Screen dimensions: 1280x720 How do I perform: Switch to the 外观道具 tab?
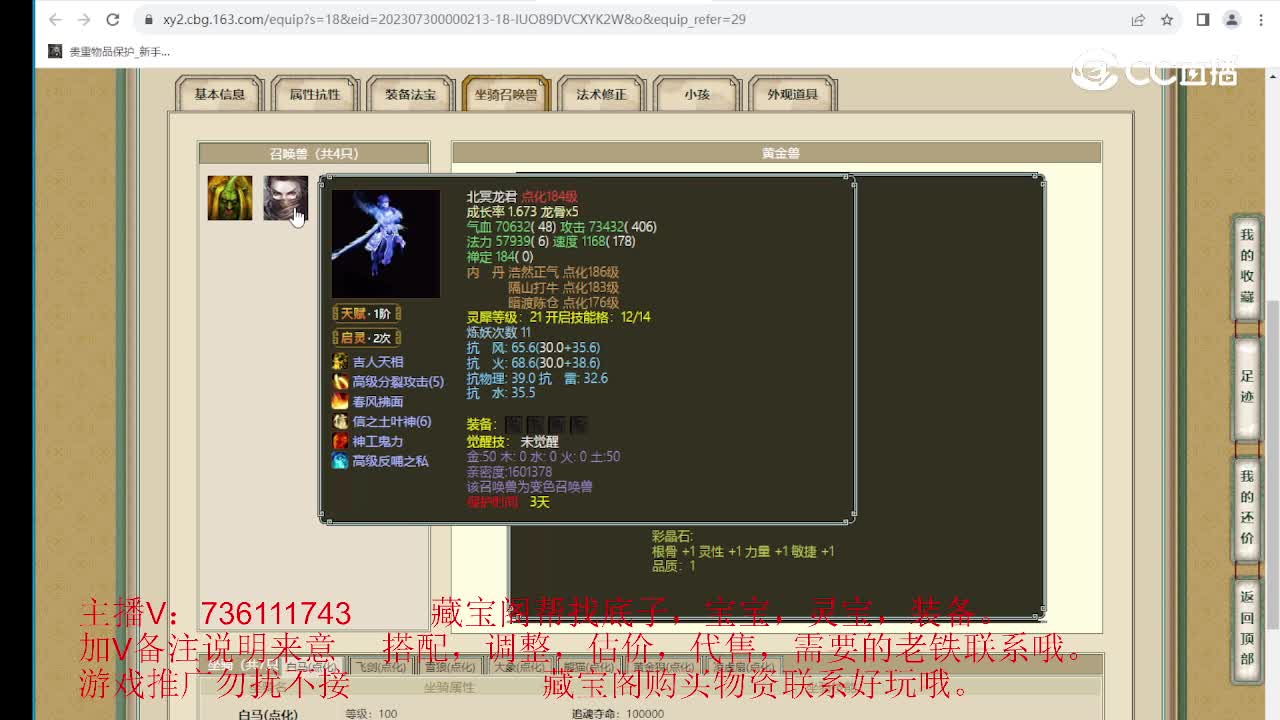pyautogui.click(x=792, y=94)
